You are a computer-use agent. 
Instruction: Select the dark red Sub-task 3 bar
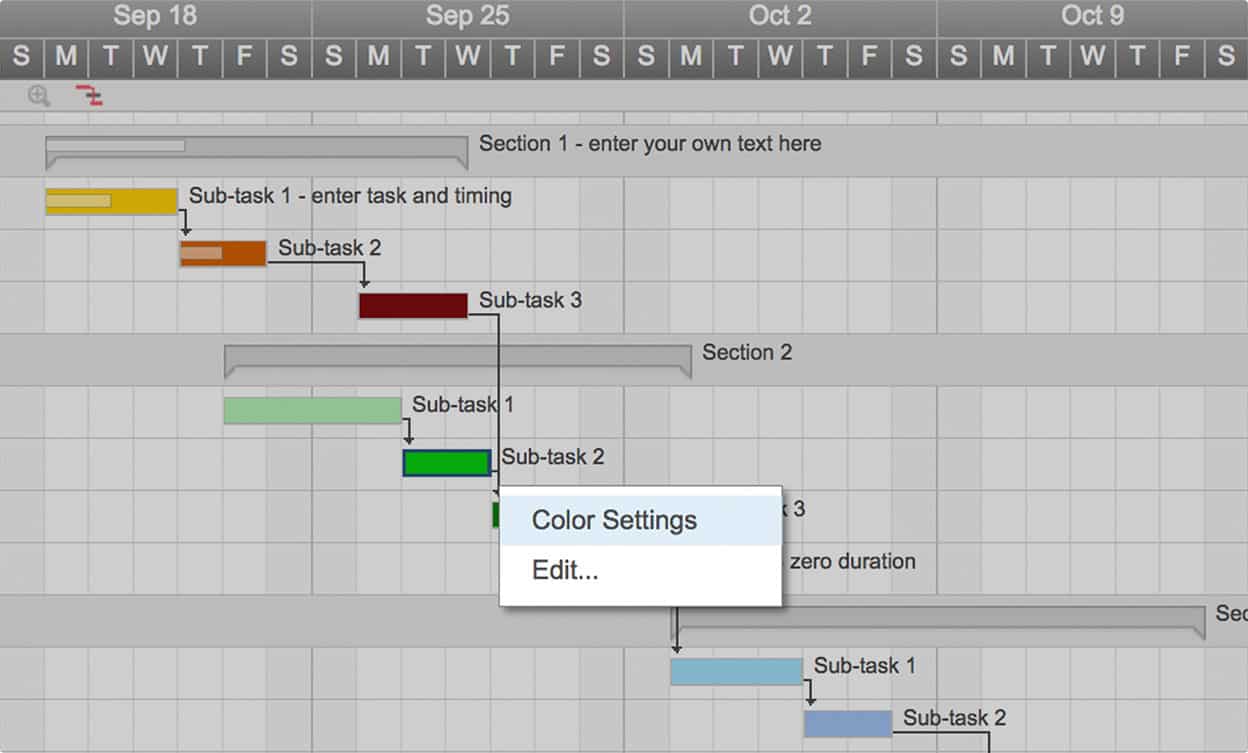click(x=413, y=306)
